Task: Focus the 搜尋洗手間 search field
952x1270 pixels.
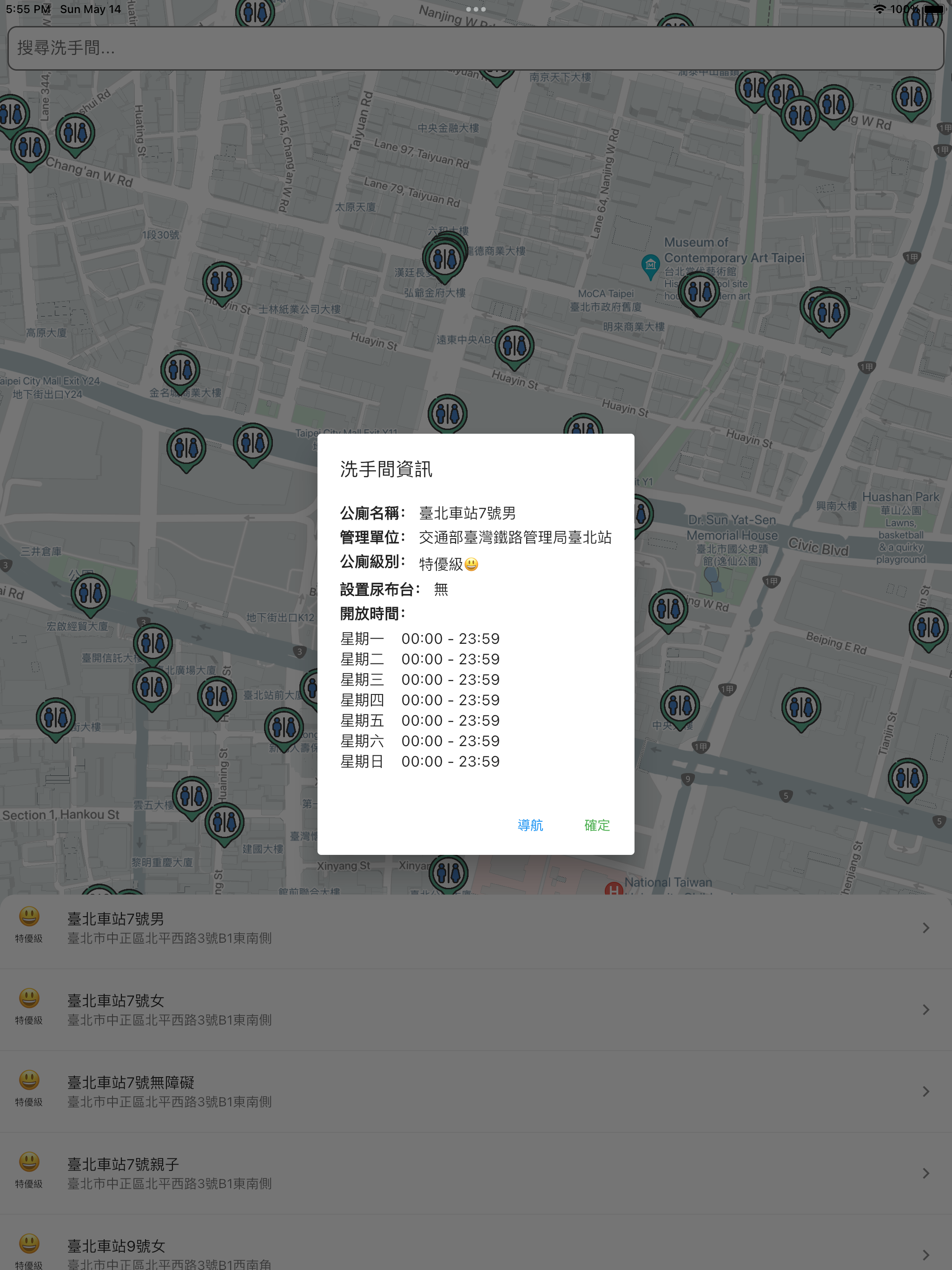Action: [476, 48]
